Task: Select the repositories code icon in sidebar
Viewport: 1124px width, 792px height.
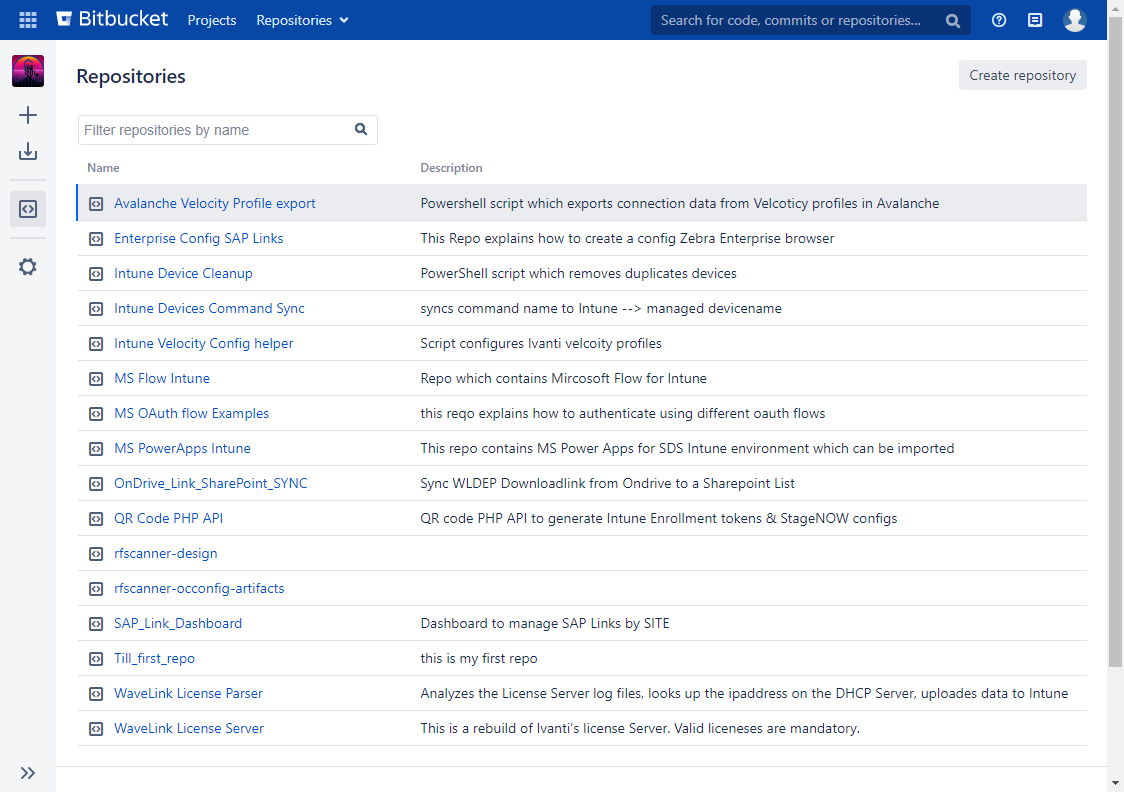Action: click(28, 209)
